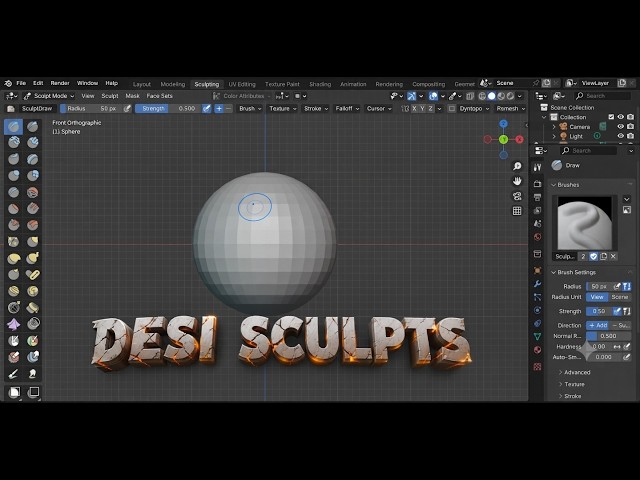Toggle Collection exclude checkbox in outliner

click(611, 117)
